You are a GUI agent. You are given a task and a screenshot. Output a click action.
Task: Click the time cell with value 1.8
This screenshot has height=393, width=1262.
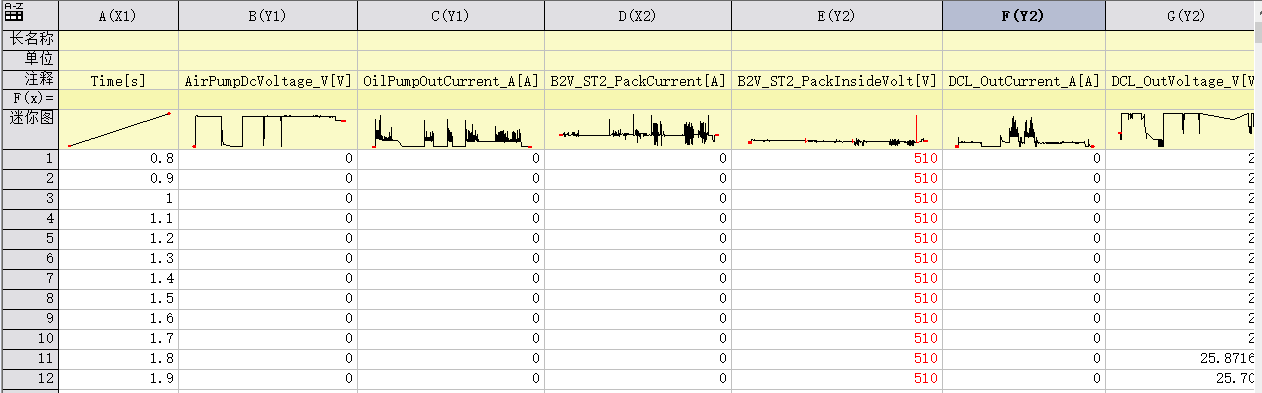point(118,359)
